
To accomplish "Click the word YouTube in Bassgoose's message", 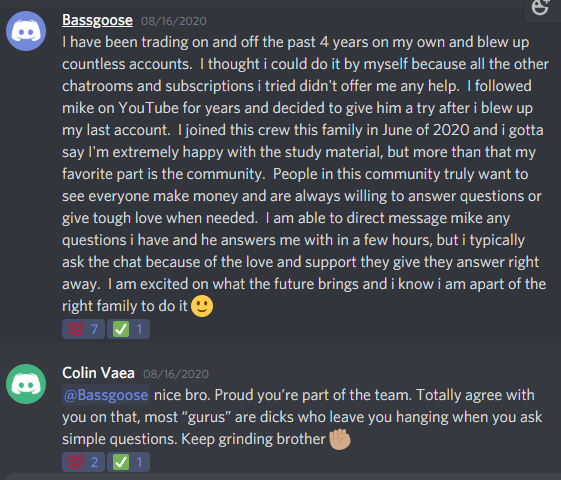I will click(x=148, y=108).
